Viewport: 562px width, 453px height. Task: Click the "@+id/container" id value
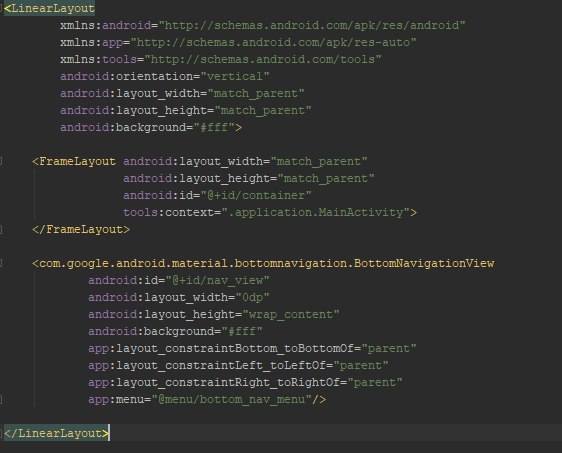point(256,195)
